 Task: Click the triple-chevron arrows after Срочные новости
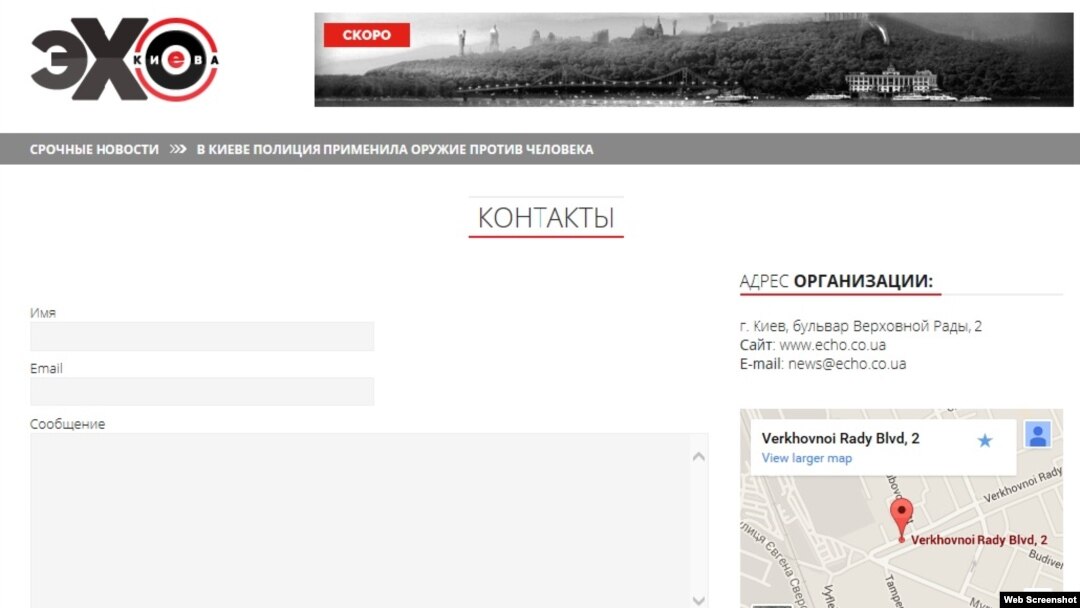tap(178, 149)
